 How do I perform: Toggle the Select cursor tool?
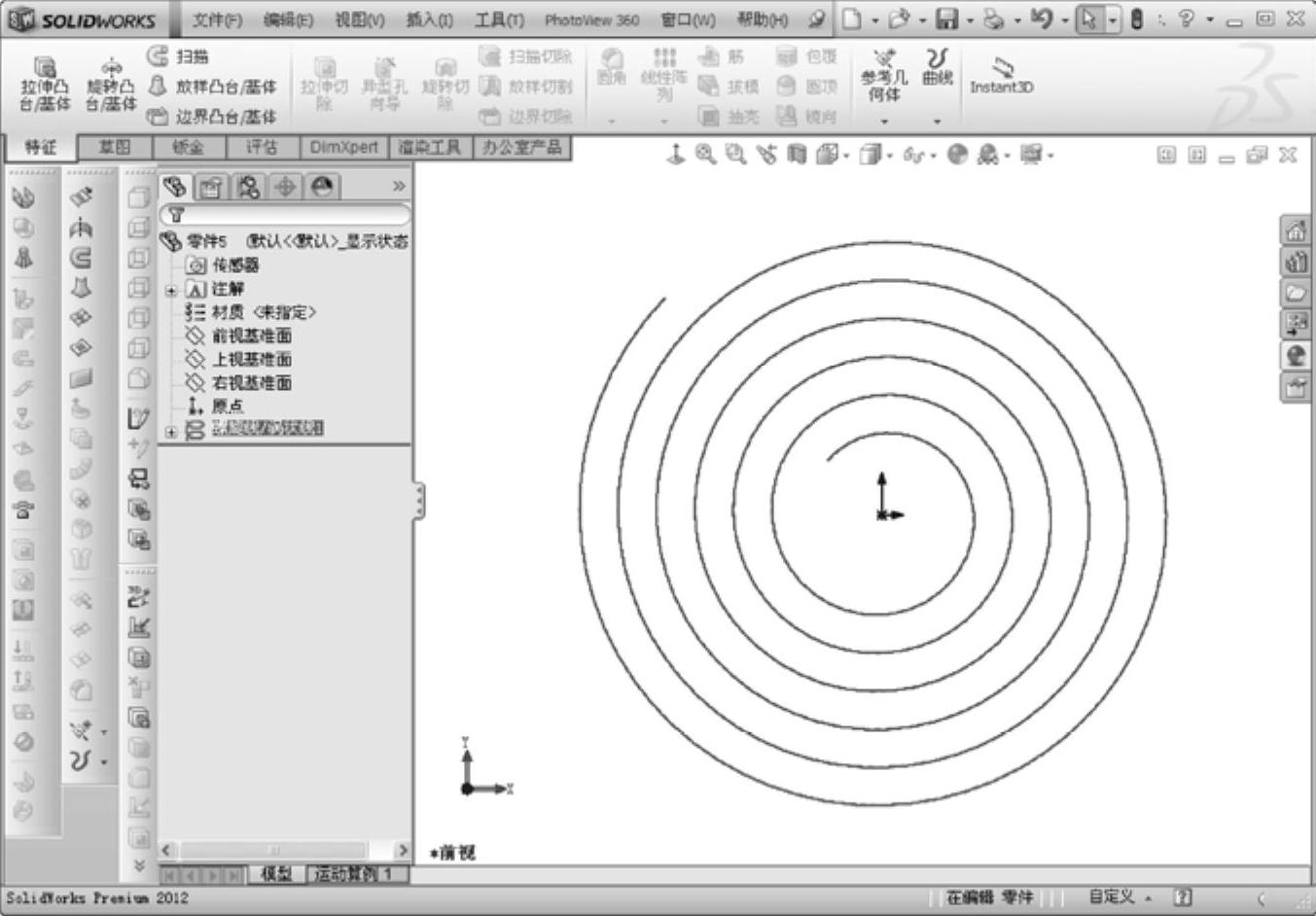pos(1089,18)
